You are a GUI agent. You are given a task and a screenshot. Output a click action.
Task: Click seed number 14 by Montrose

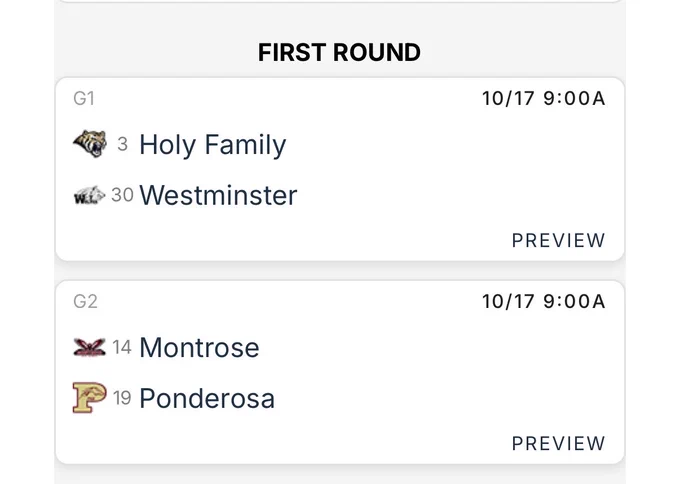click(x=122, y=347)
